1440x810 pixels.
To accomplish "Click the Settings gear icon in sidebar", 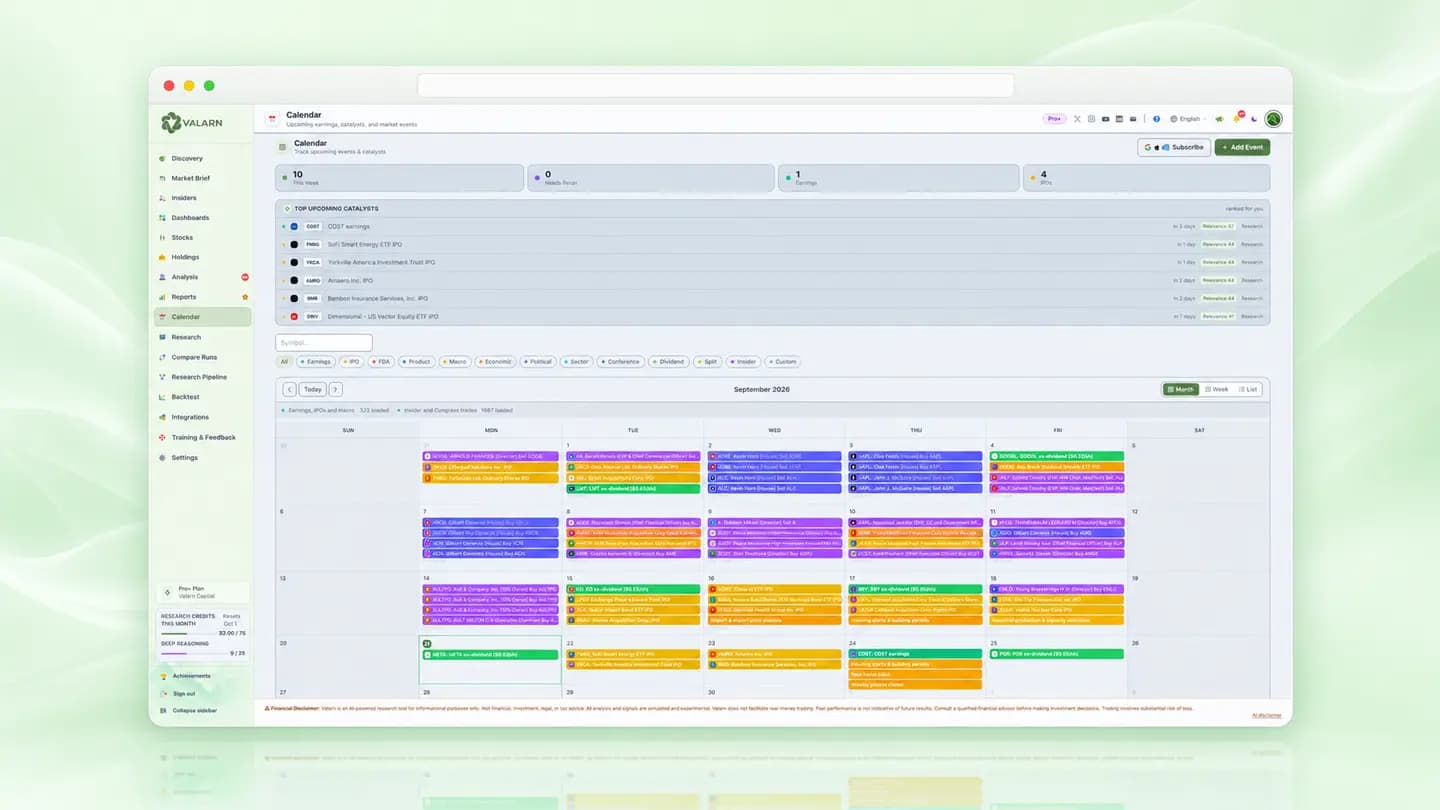I will 162,457.
